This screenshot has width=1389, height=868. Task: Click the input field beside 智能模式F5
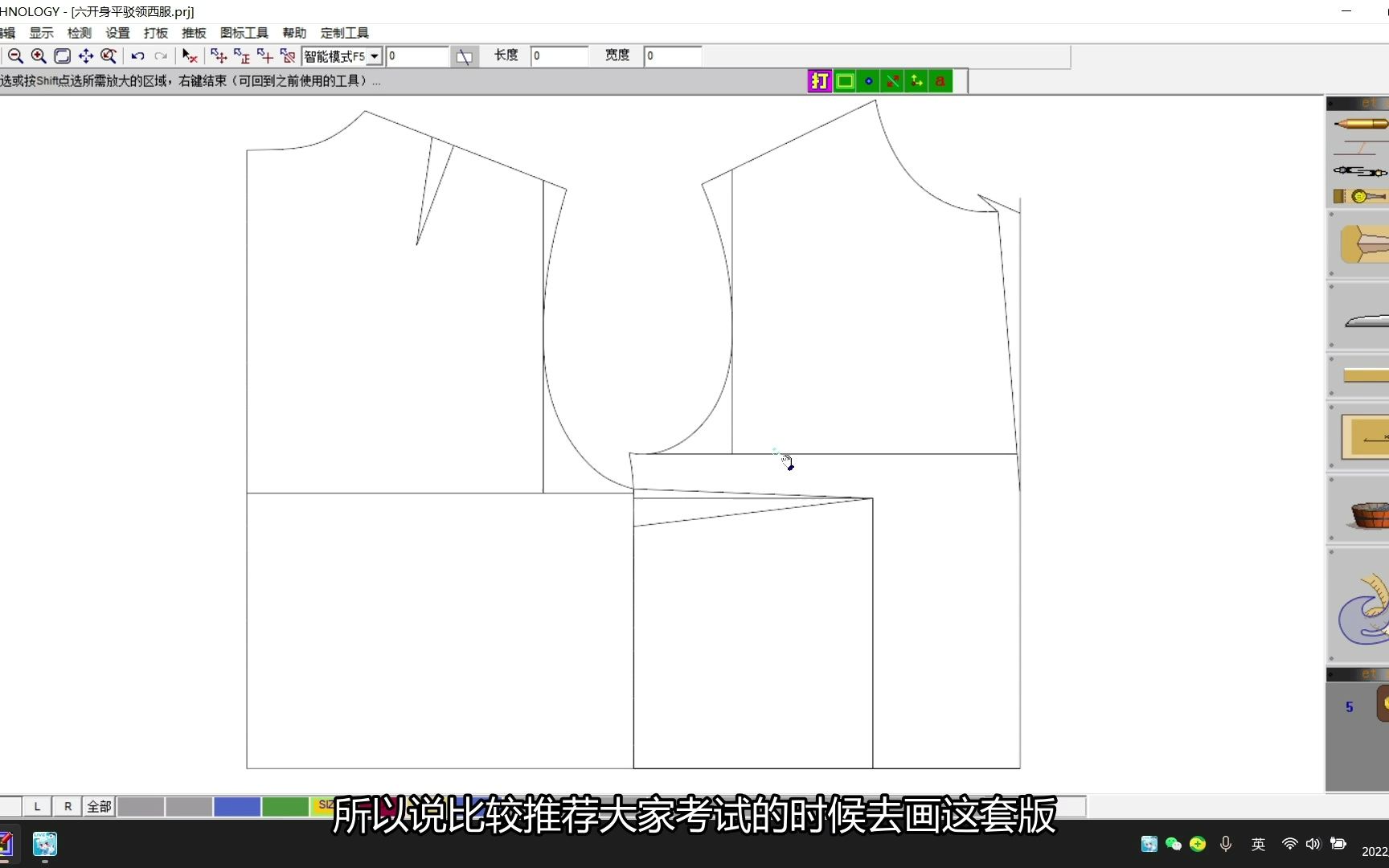[417, 56]
